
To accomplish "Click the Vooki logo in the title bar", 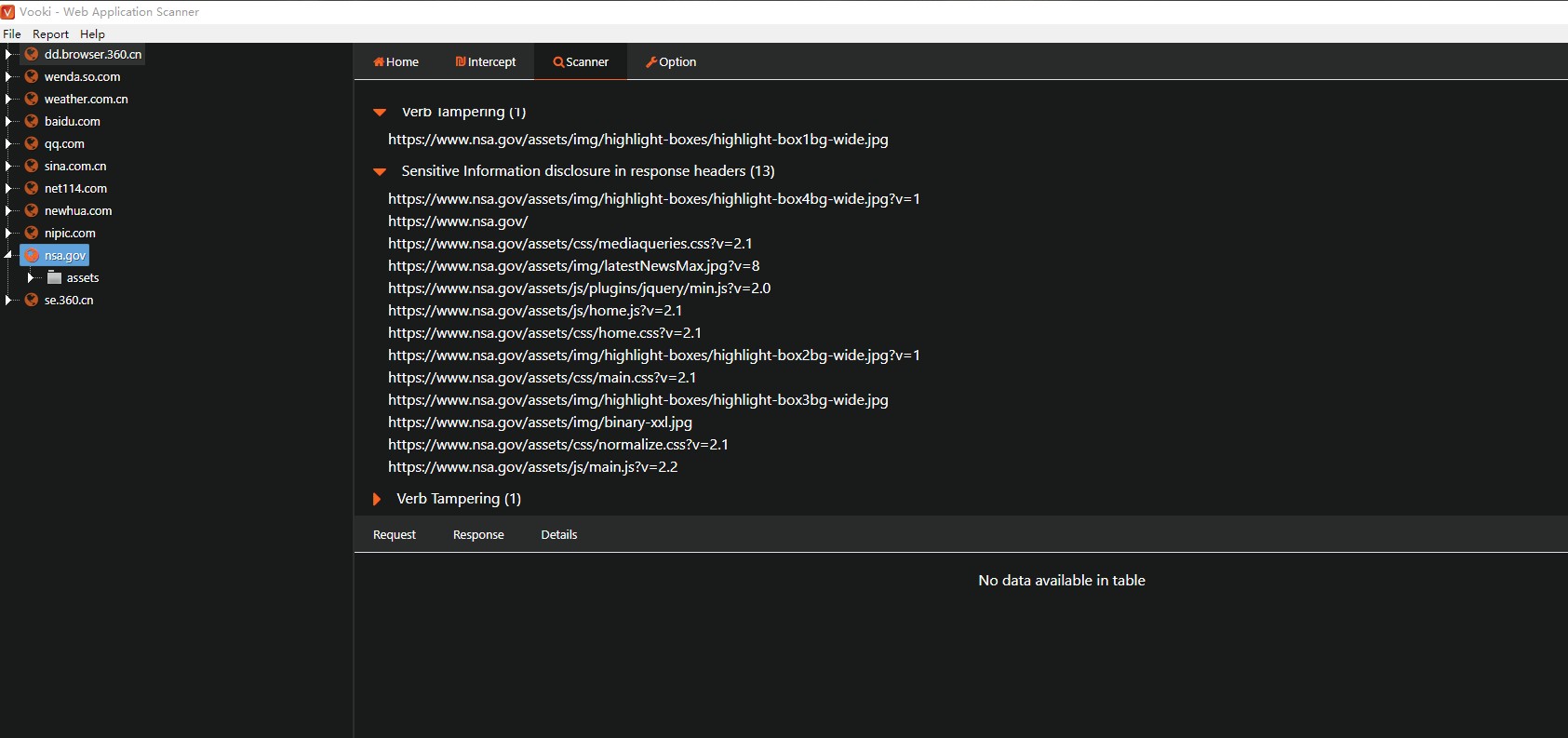I will (x=8, y=12).
